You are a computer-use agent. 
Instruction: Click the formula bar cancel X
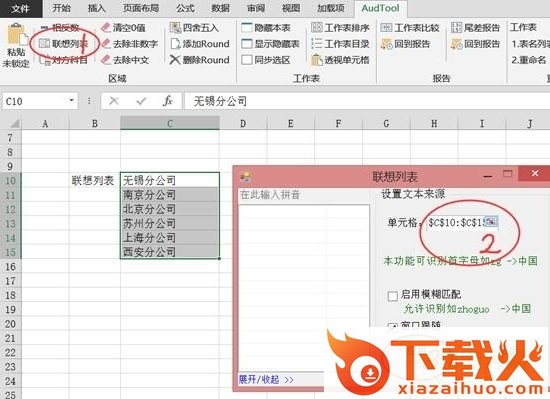[x=114, y=101]
